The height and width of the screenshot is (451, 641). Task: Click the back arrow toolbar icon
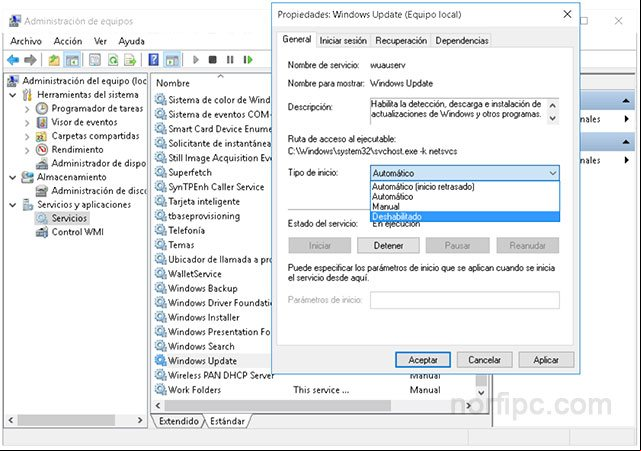click(13, 60)
